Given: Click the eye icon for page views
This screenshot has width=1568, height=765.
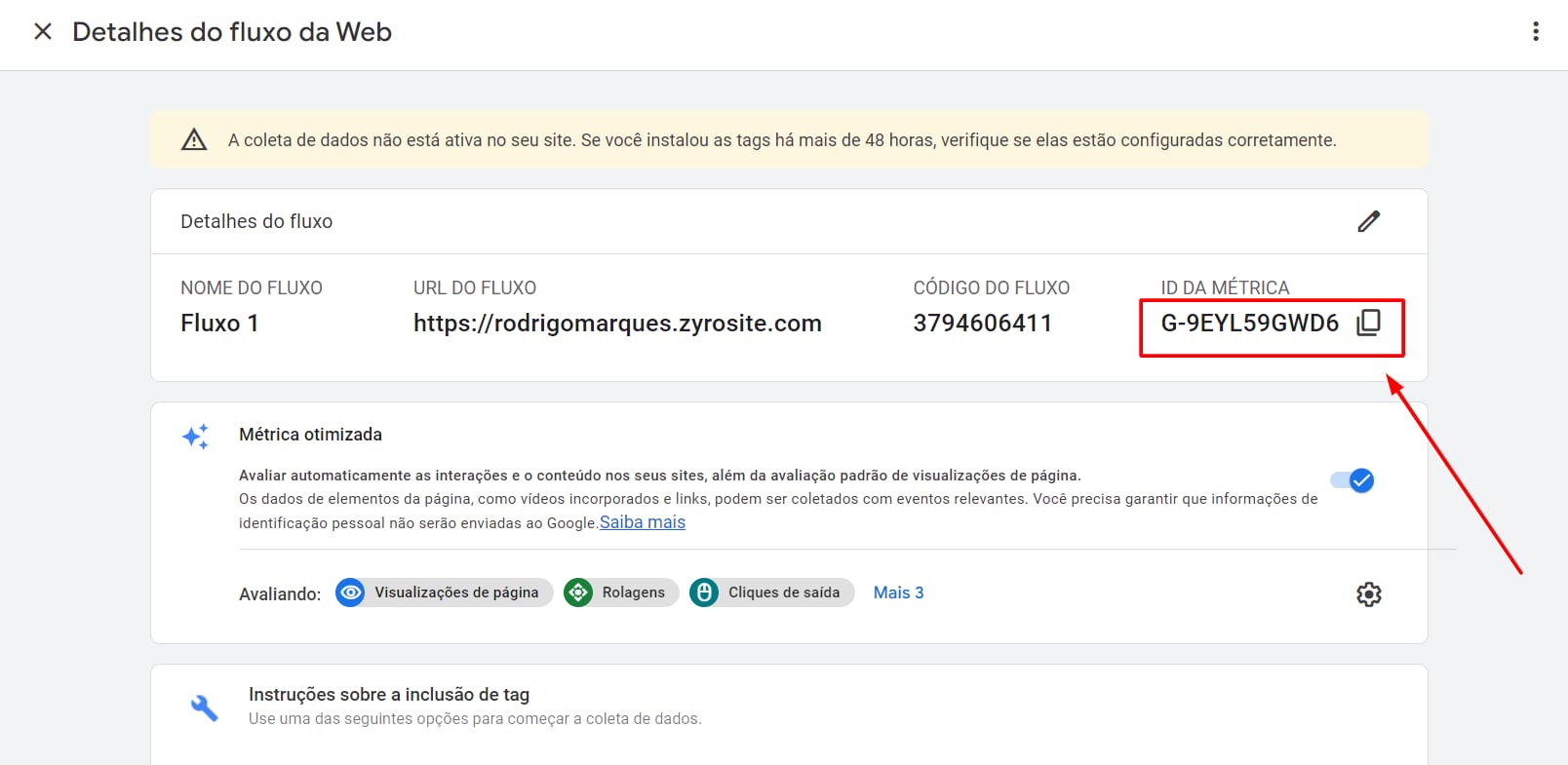Looking at the screenshot, I should [351, 593].
